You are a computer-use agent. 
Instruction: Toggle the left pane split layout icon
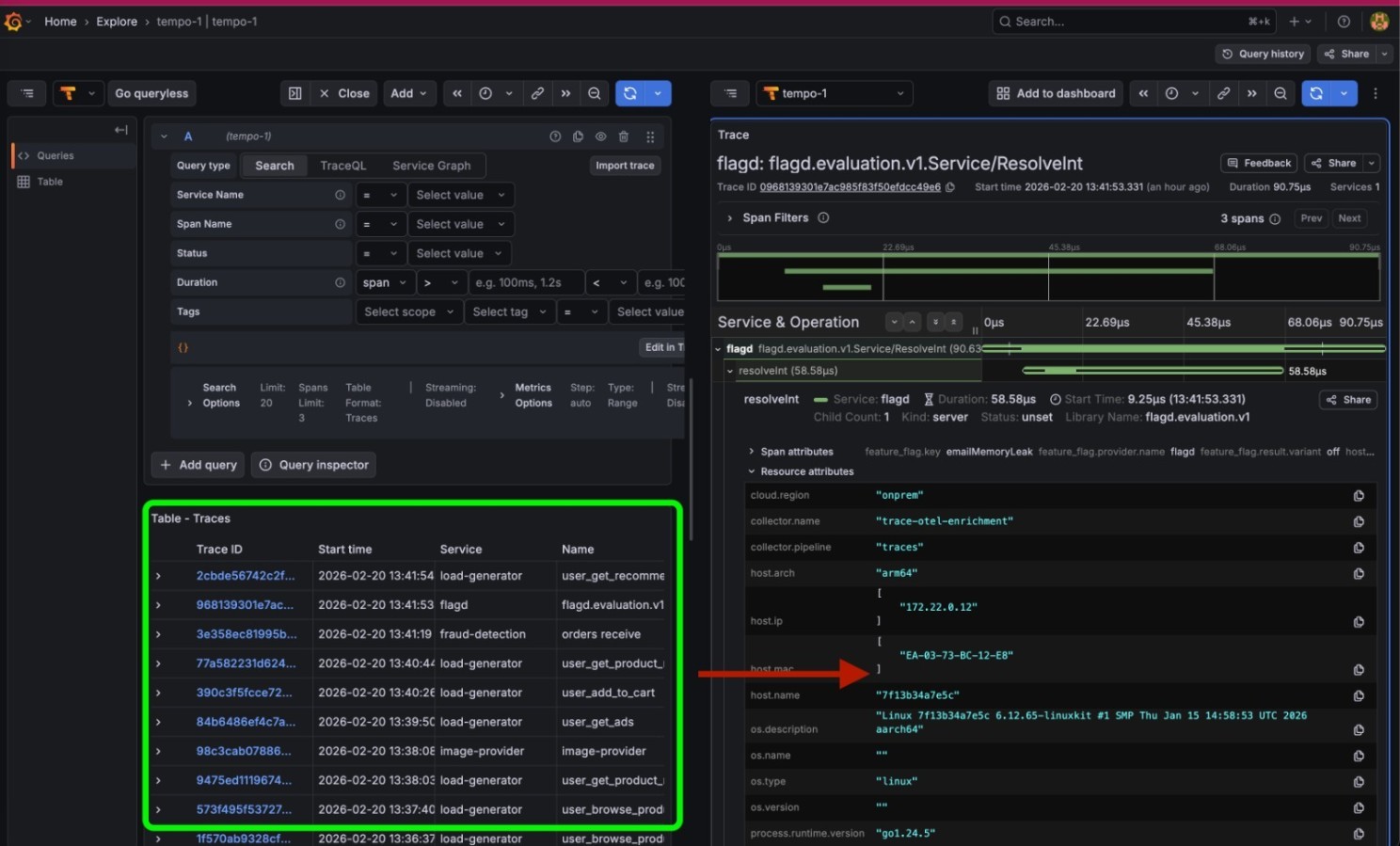tap(294, 93)
